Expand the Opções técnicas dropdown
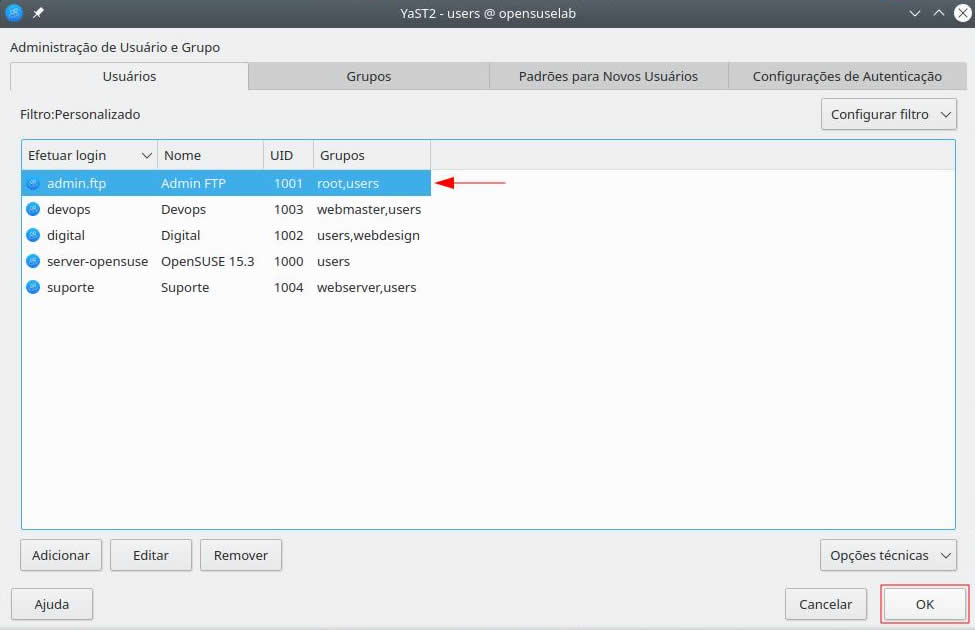The height and width of the screenshot is (630, 975). 888,555
